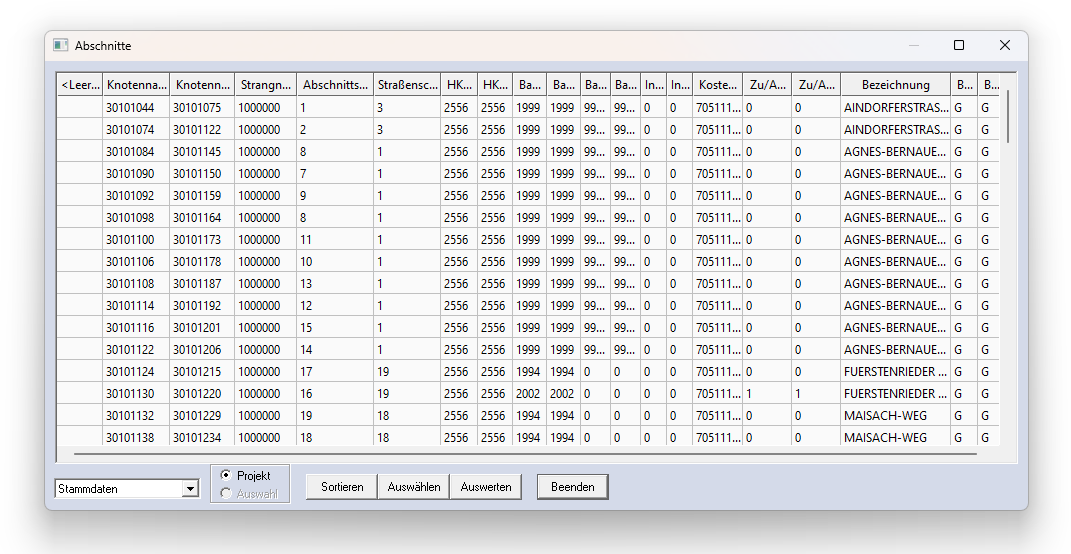
Task: Select the <Leer... column header
Action: [80, 85]
